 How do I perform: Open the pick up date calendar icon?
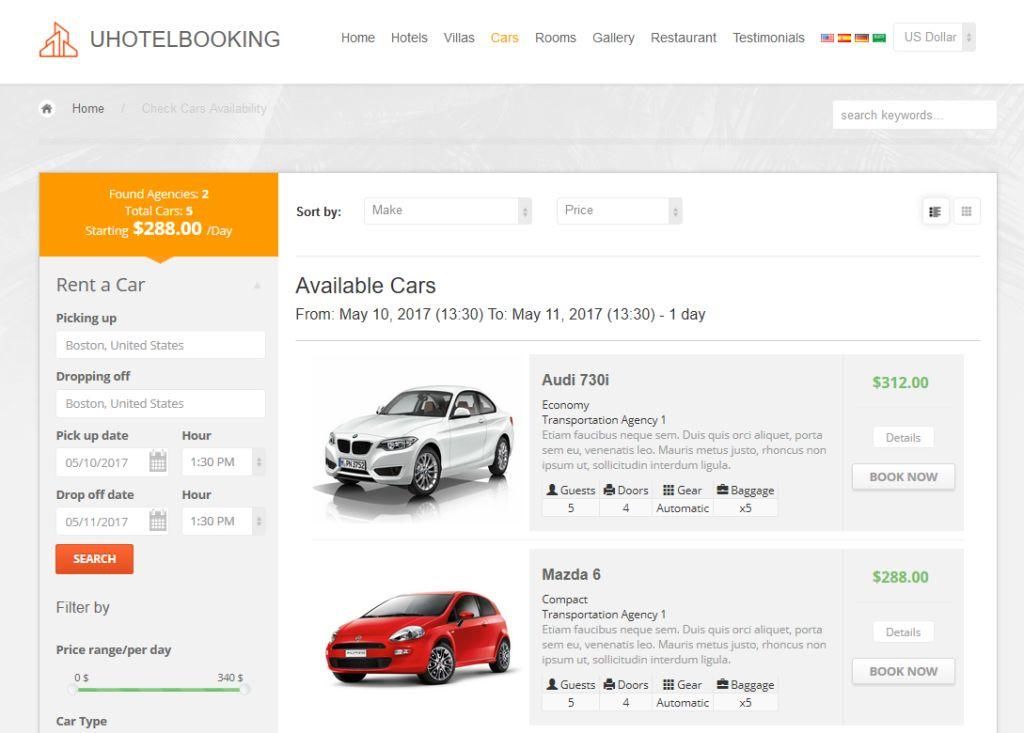158,461
